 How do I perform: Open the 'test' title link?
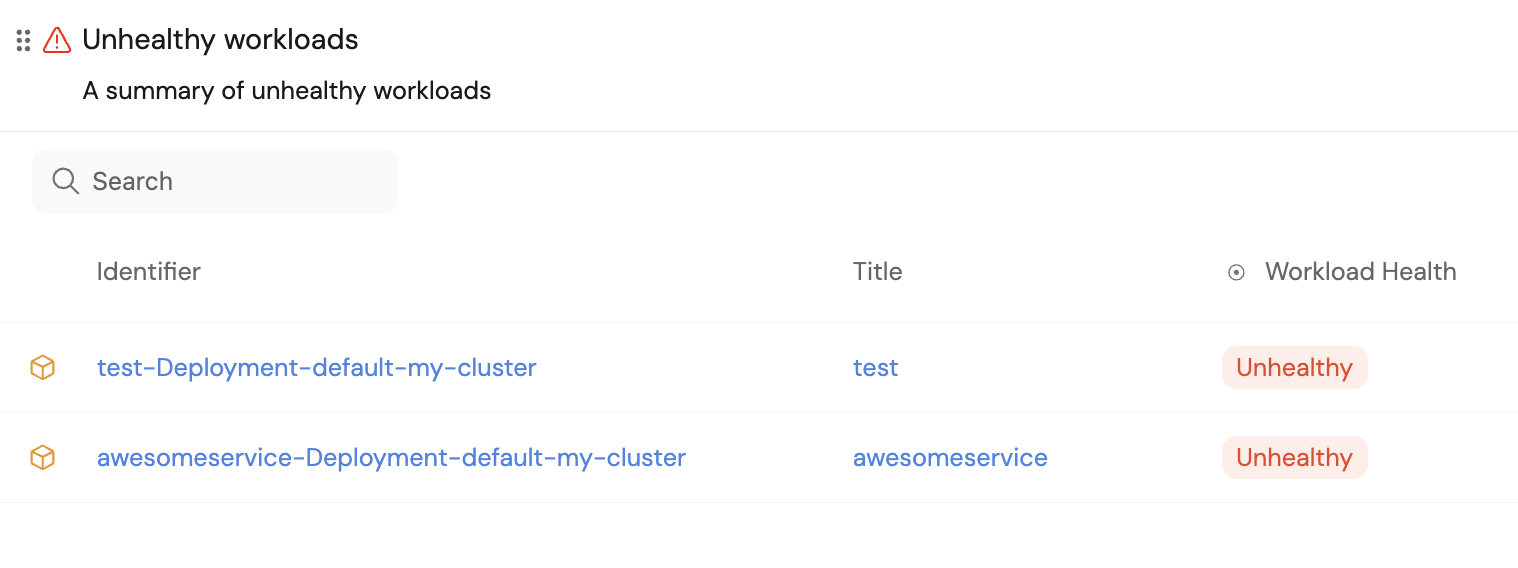[x=875, y=368]
